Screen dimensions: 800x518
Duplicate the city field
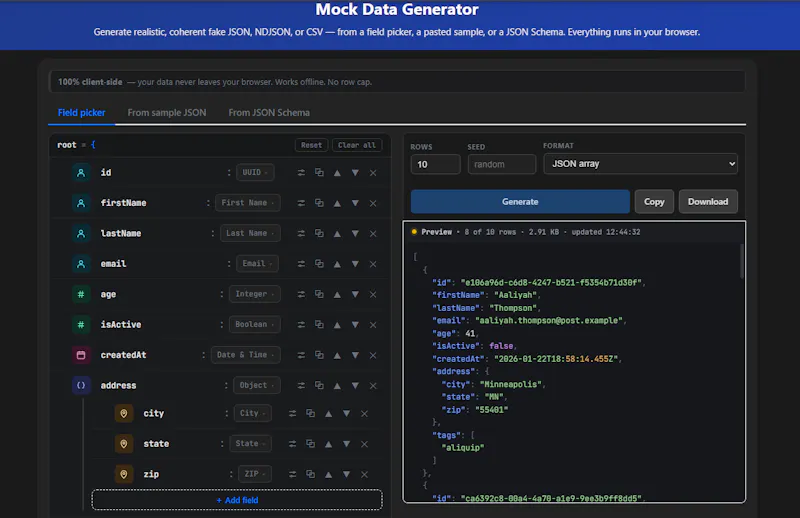click(310, 413)
